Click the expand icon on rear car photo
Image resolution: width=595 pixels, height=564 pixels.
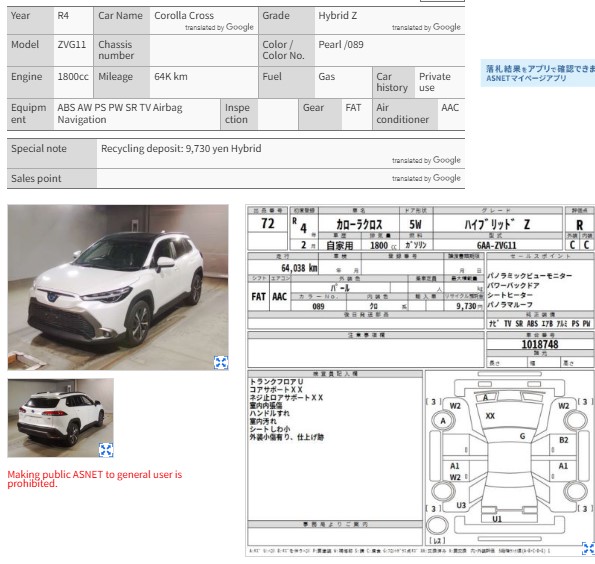tap(106, 450)
